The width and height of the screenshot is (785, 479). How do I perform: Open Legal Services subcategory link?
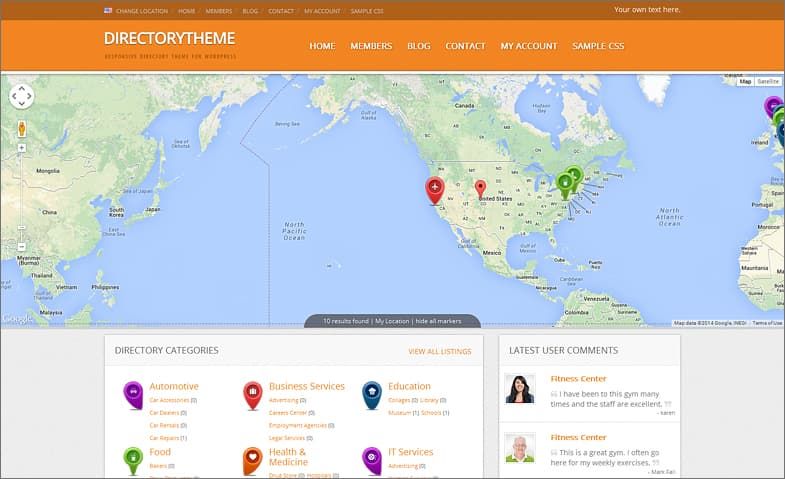coord(287,438)
